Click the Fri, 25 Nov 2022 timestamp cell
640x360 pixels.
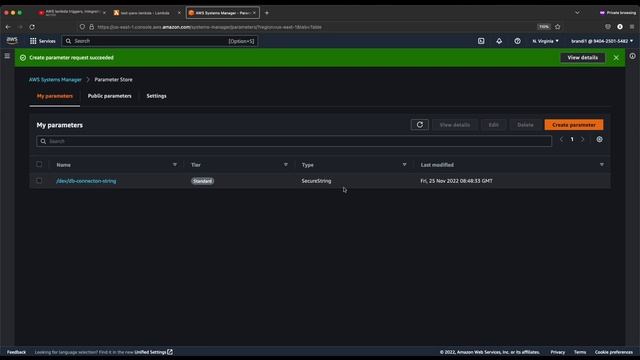pos(456,181)
